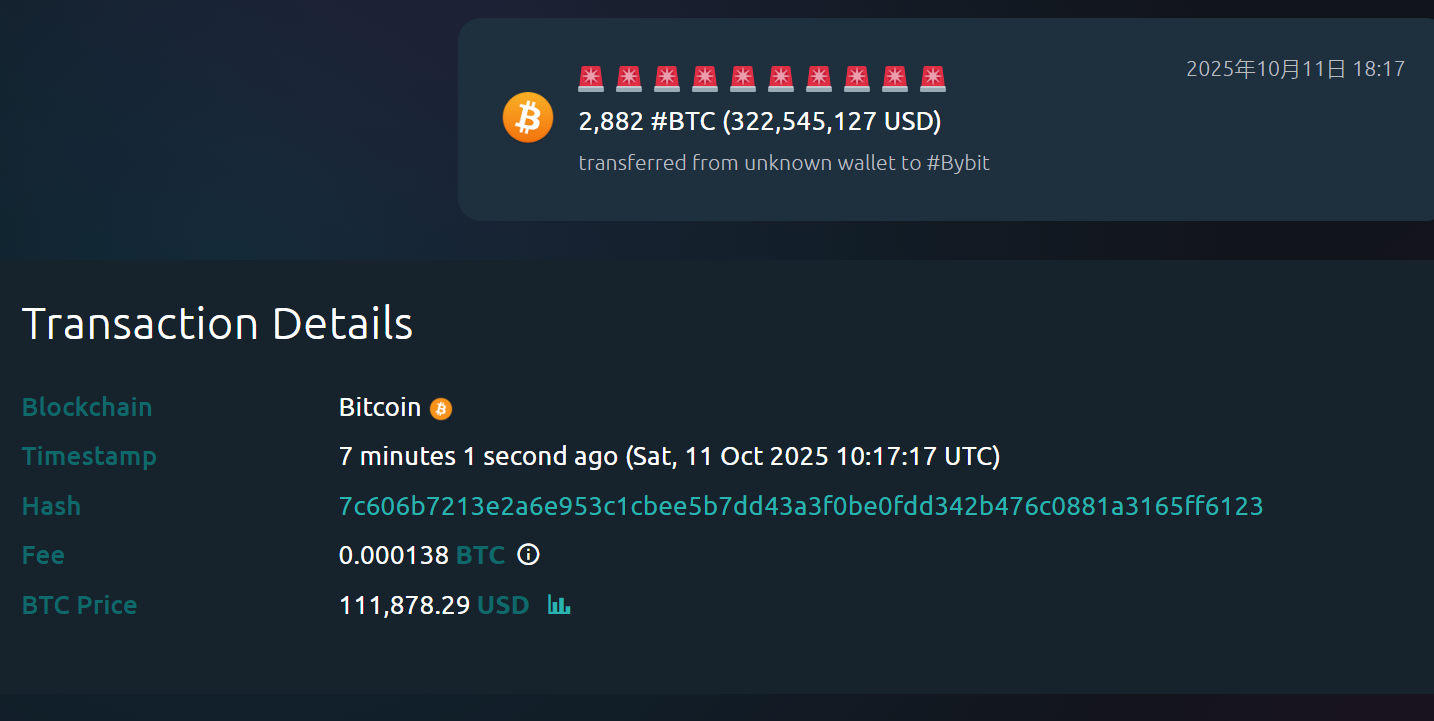The width and height of the screenshot is (1434, 721).
Task: Click the alert date 2025年10月11日 18:17
Action: 1295,69
